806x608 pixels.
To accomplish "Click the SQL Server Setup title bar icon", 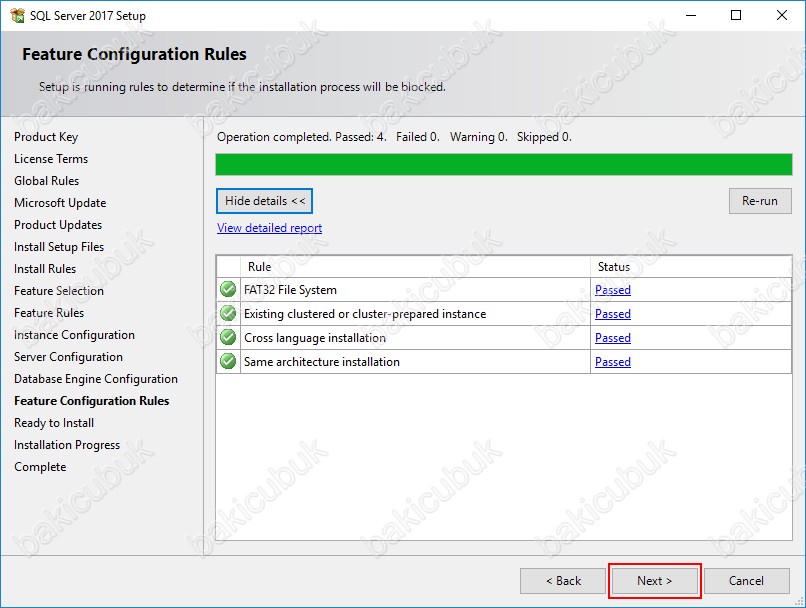I will tap(17, 15).
